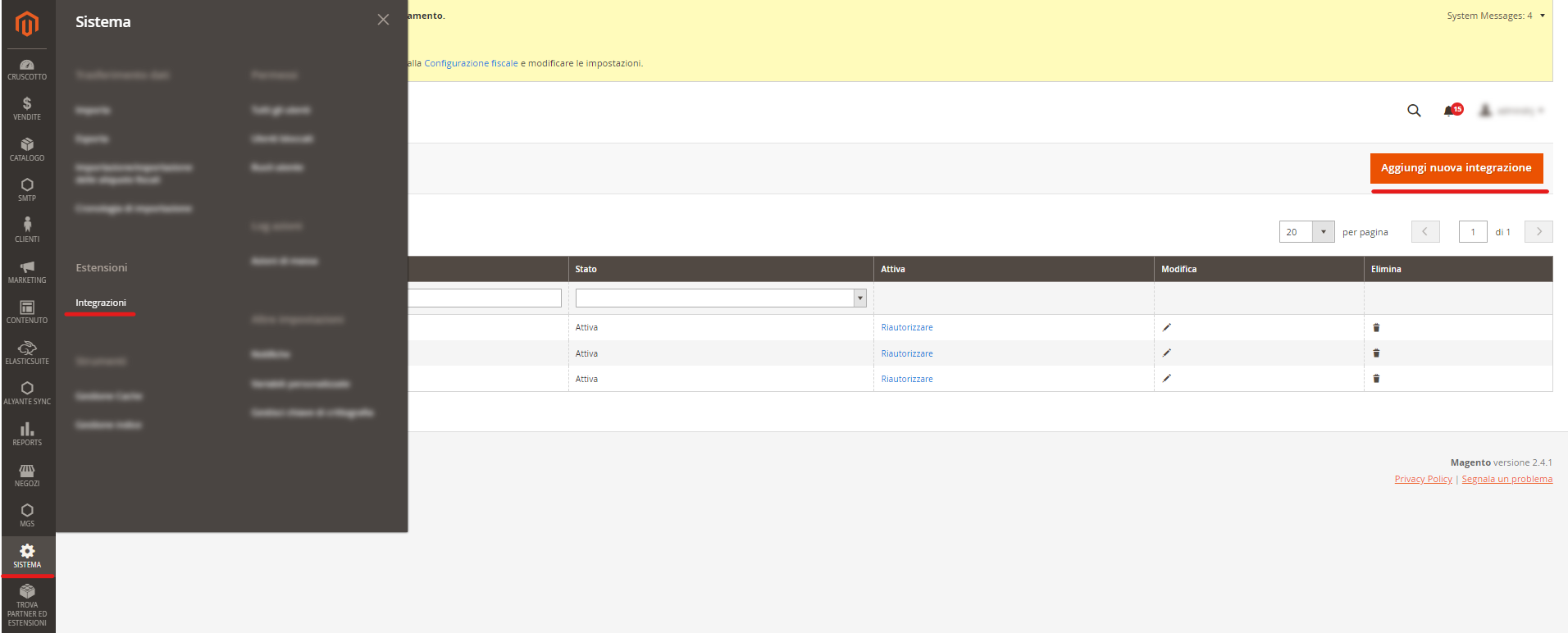Screen dimensions: 1568x633
Task: Select Integrazioni in the Sistema menu
Action: pyautogui.click(x=101, y=303)
